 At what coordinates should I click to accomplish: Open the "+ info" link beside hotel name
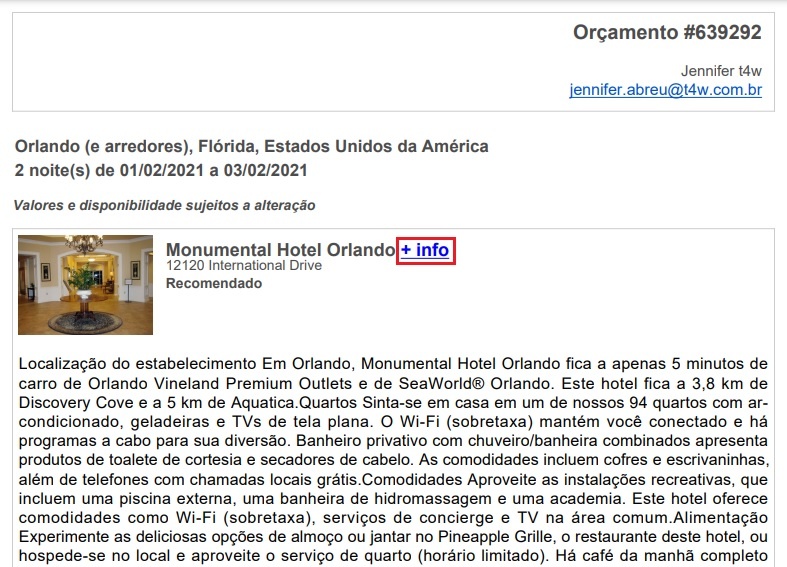coord(425,250)
